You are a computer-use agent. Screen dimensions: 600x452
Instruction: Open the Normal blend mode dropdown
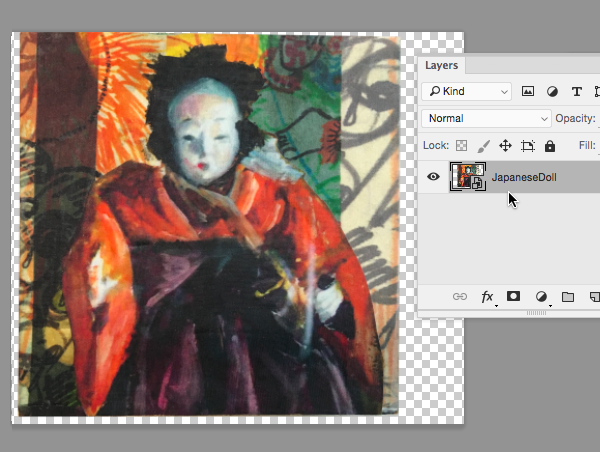click(x=486, y=118)
